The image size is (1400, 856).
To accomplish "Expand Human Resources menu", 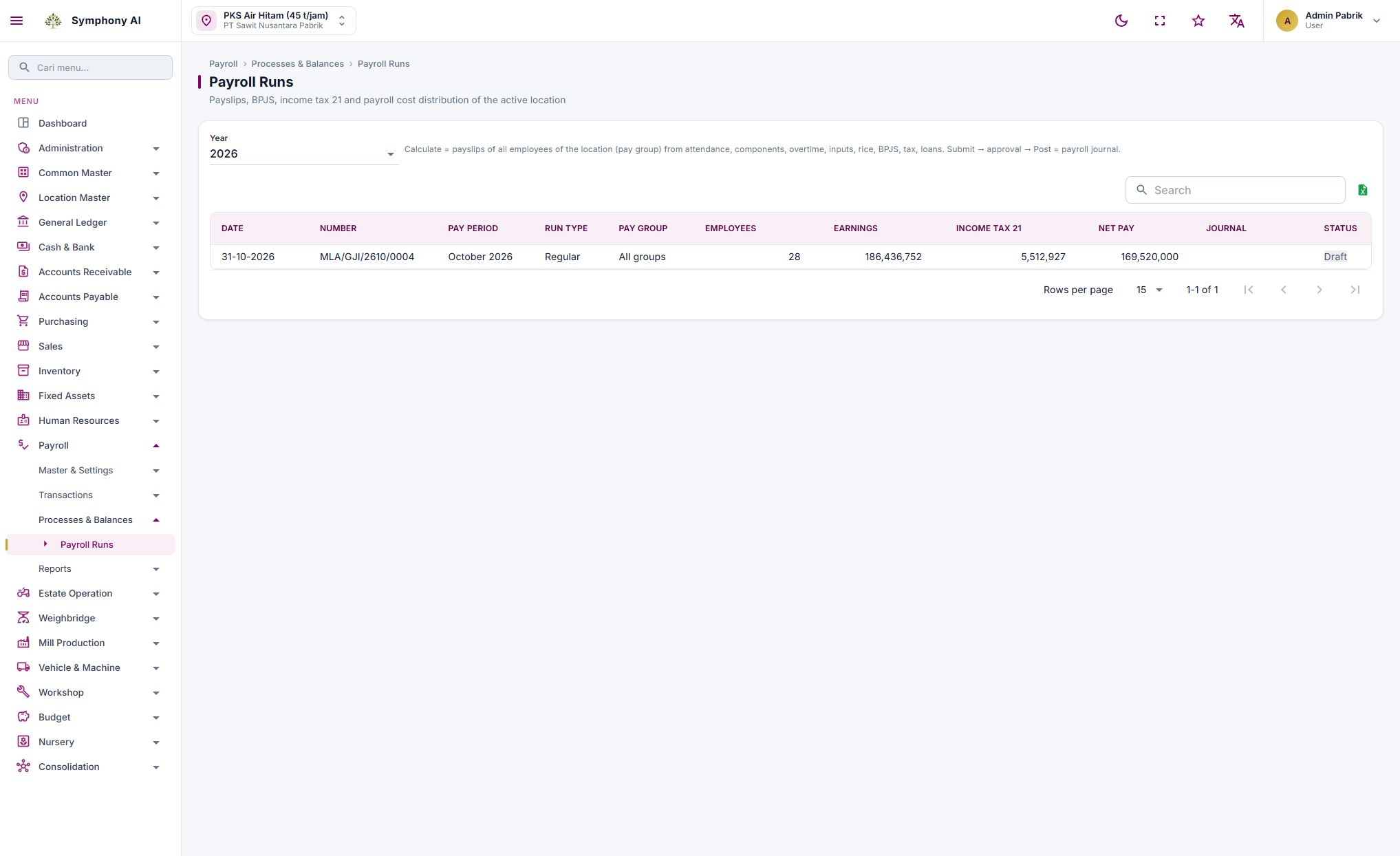I will tap(90, 420).
